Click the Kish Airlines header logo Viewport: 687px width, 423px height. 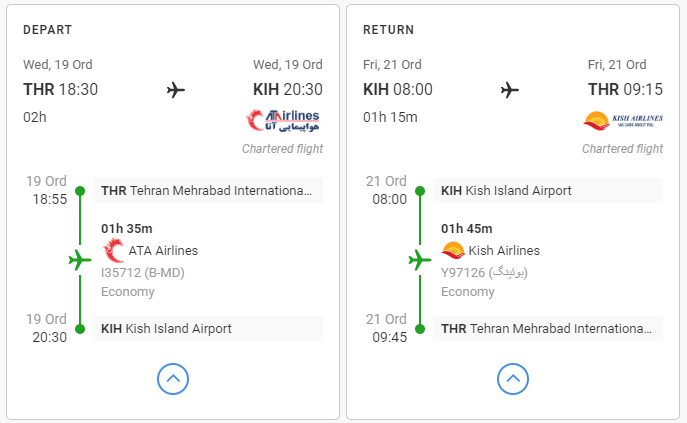pos(623,121)
